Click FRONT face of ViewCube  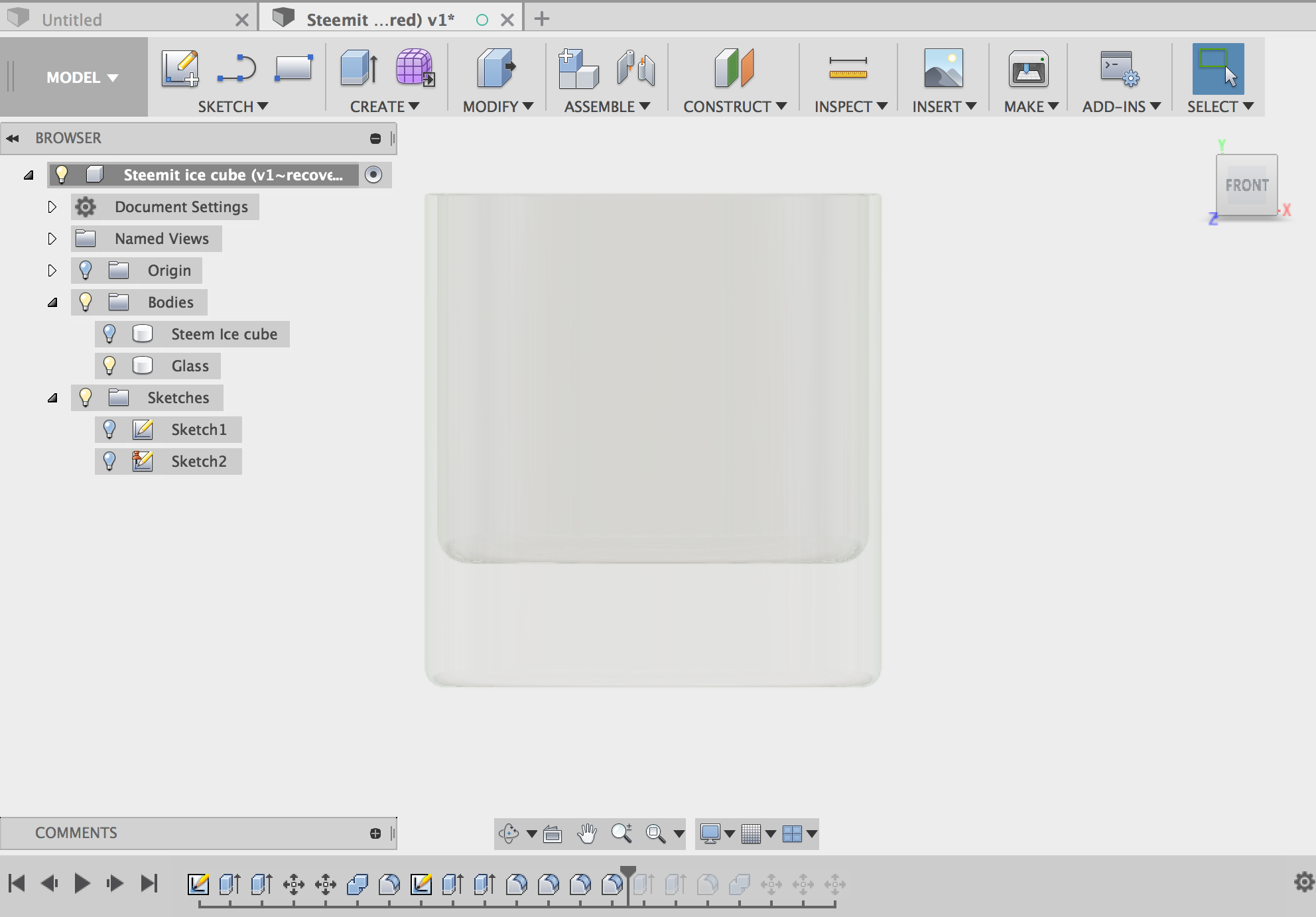pos(1247,185)
